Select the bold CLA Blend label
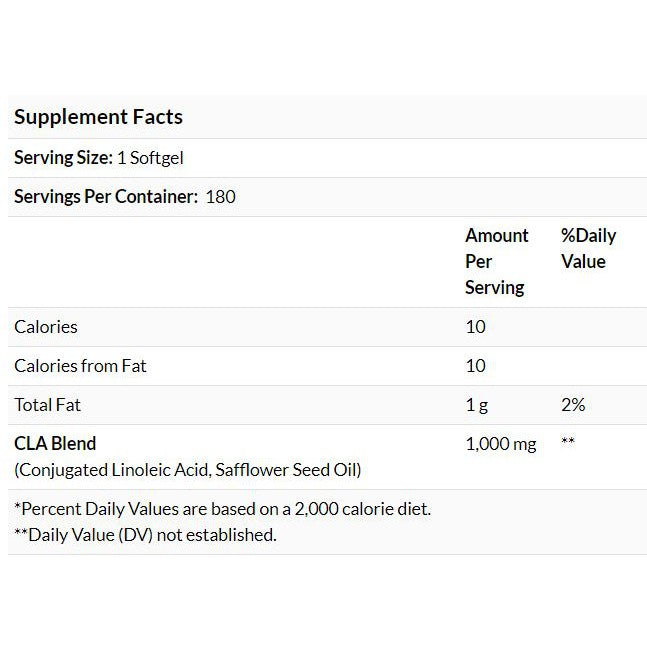This screenshot has width=647, height=647. tap(55, 443)
